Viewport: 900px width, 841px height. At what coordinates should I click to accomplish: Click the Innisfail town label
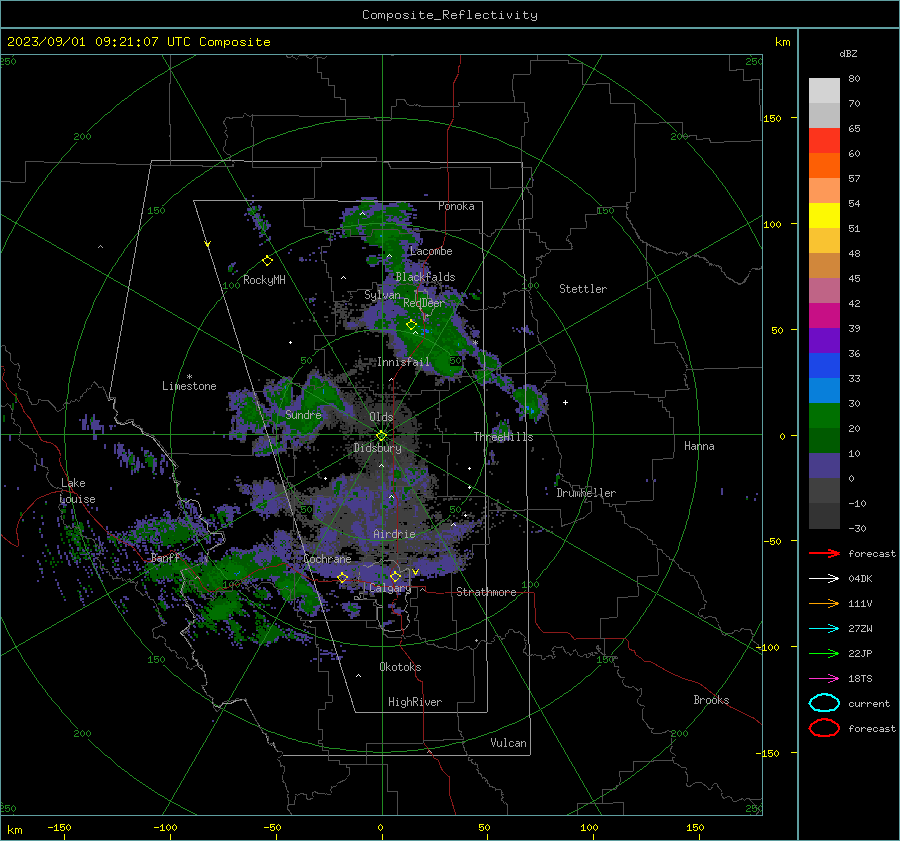(x=404, y=362)
